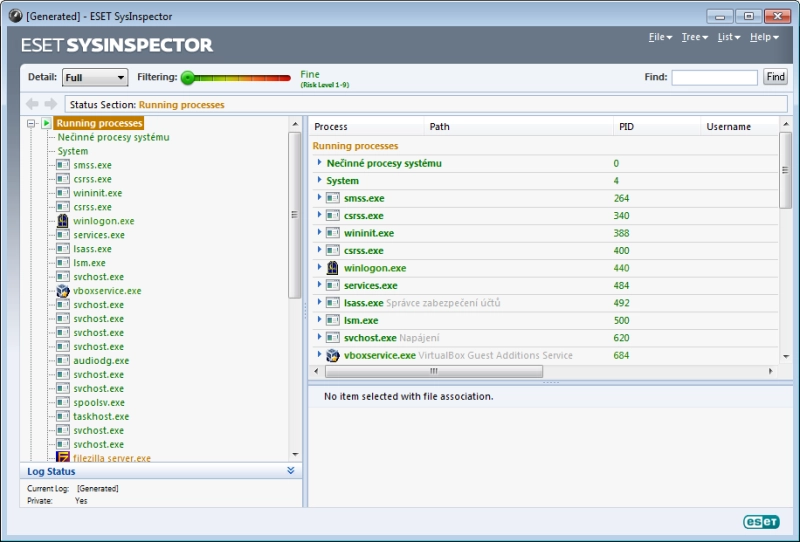Click in the Find text field
Viewport: 800px width, 542px height.
point(714,77)
